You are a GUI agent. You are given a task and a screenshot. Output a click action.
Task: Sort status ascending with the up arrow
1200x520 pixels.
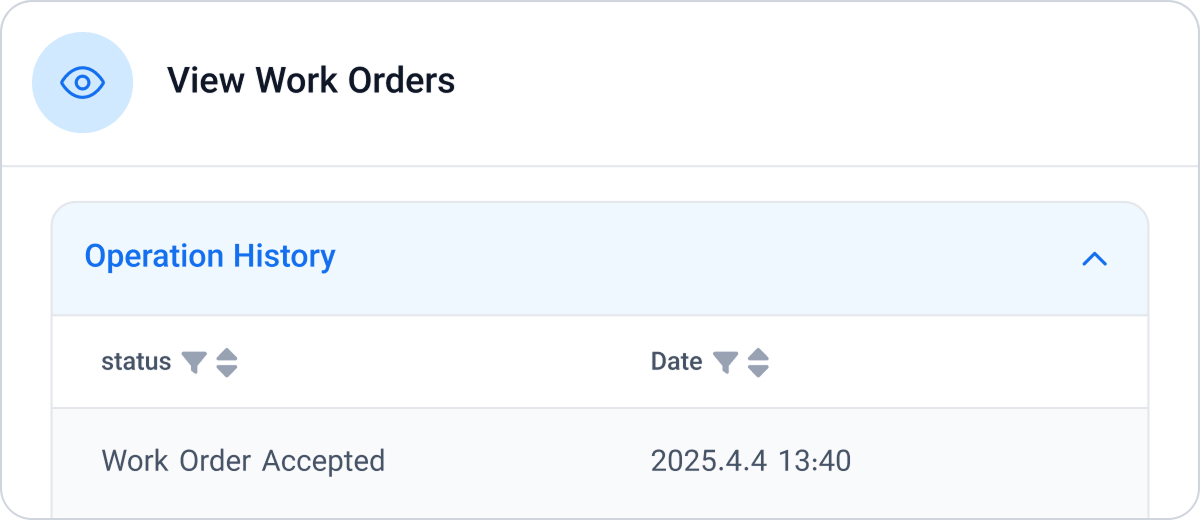[x=227, y=354]
